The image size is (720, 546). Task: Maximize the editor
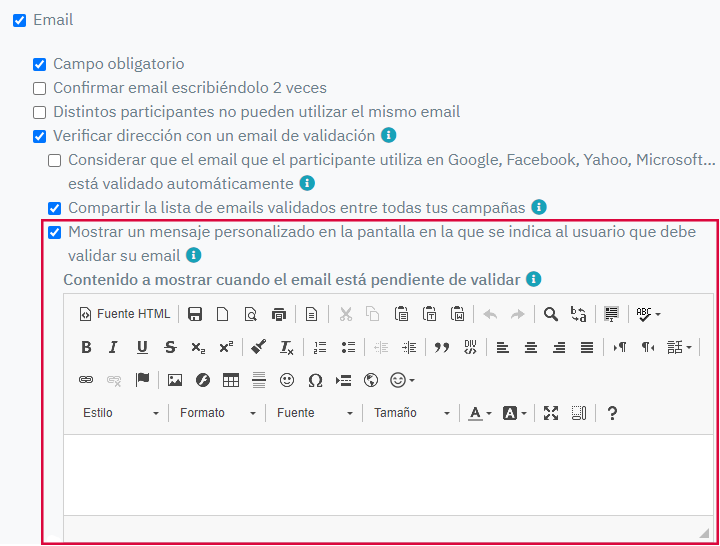(551, 413)
